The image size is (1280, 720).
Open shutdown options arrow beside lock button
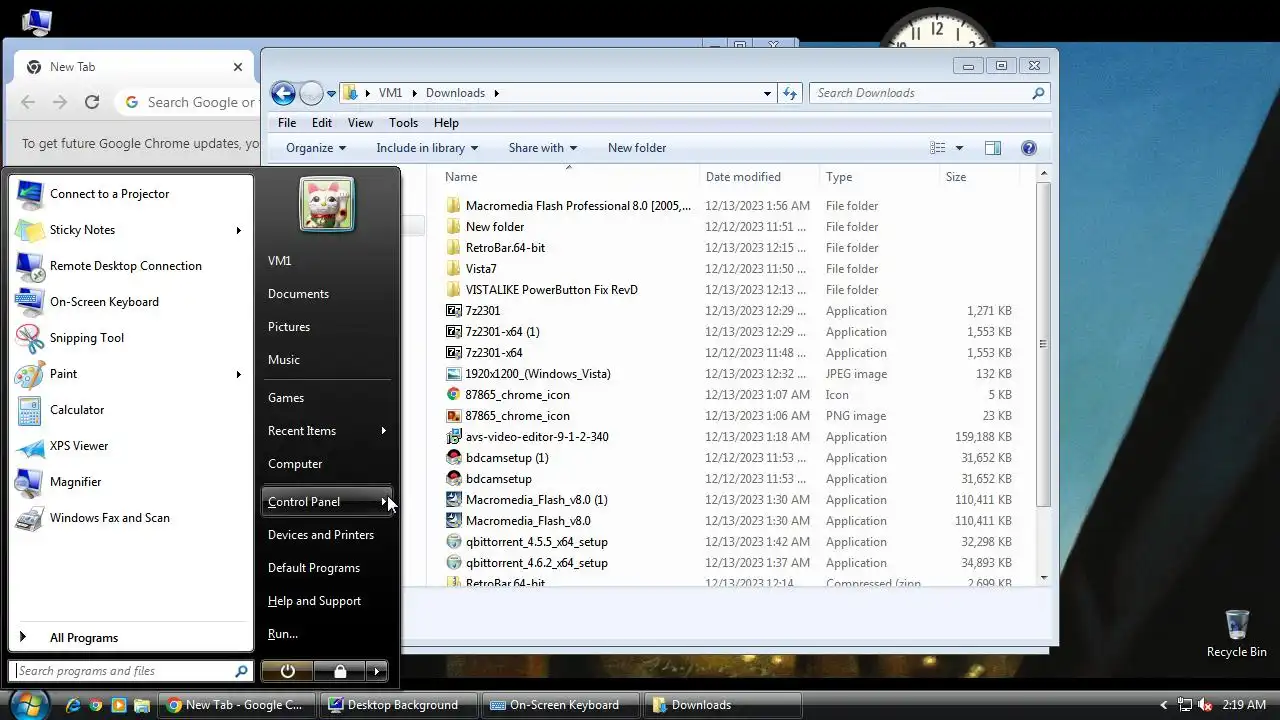tap(376, 671)
